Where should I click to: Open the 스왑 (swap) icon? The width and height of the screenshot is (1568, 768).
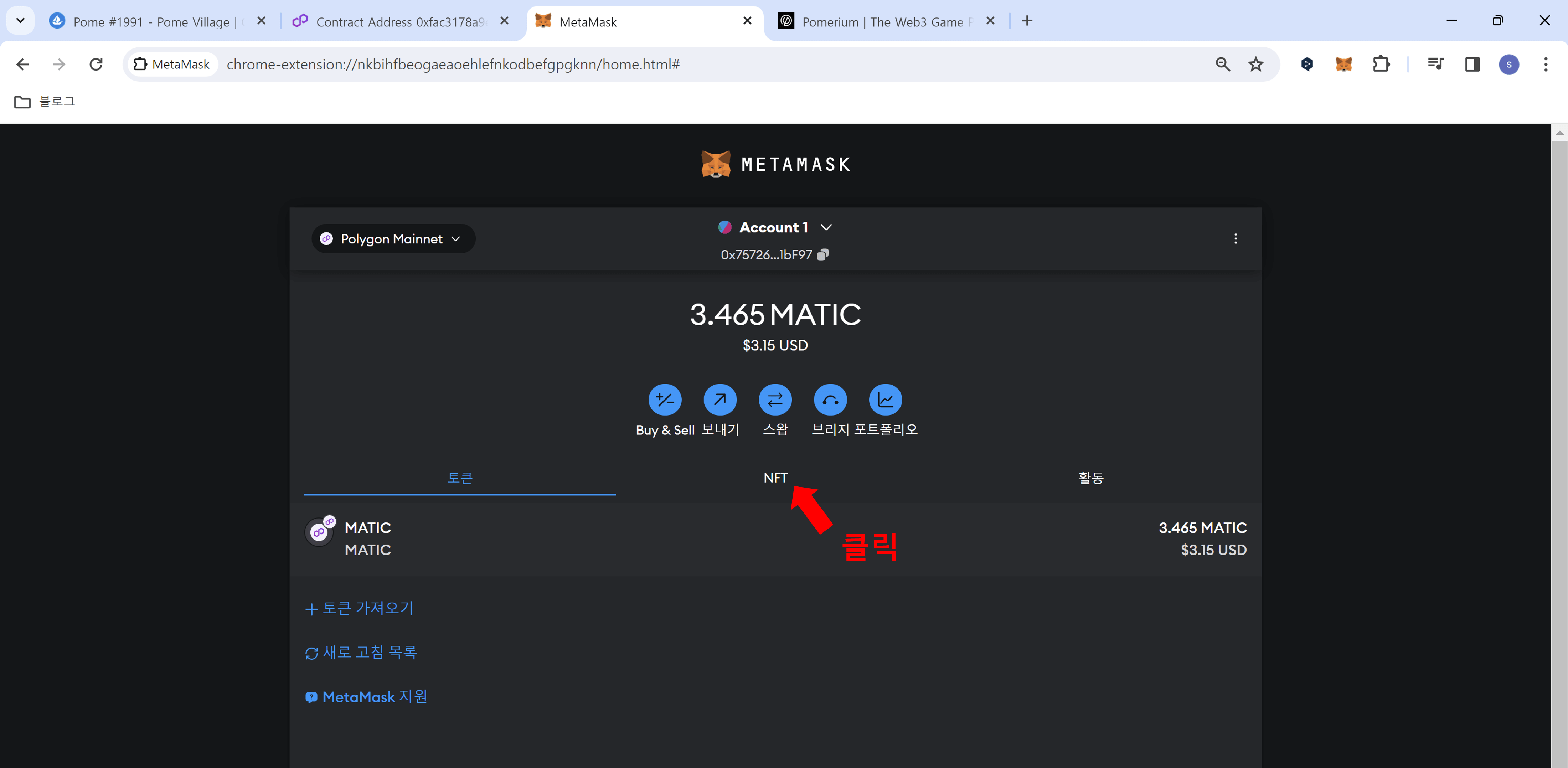pos(775,400)
